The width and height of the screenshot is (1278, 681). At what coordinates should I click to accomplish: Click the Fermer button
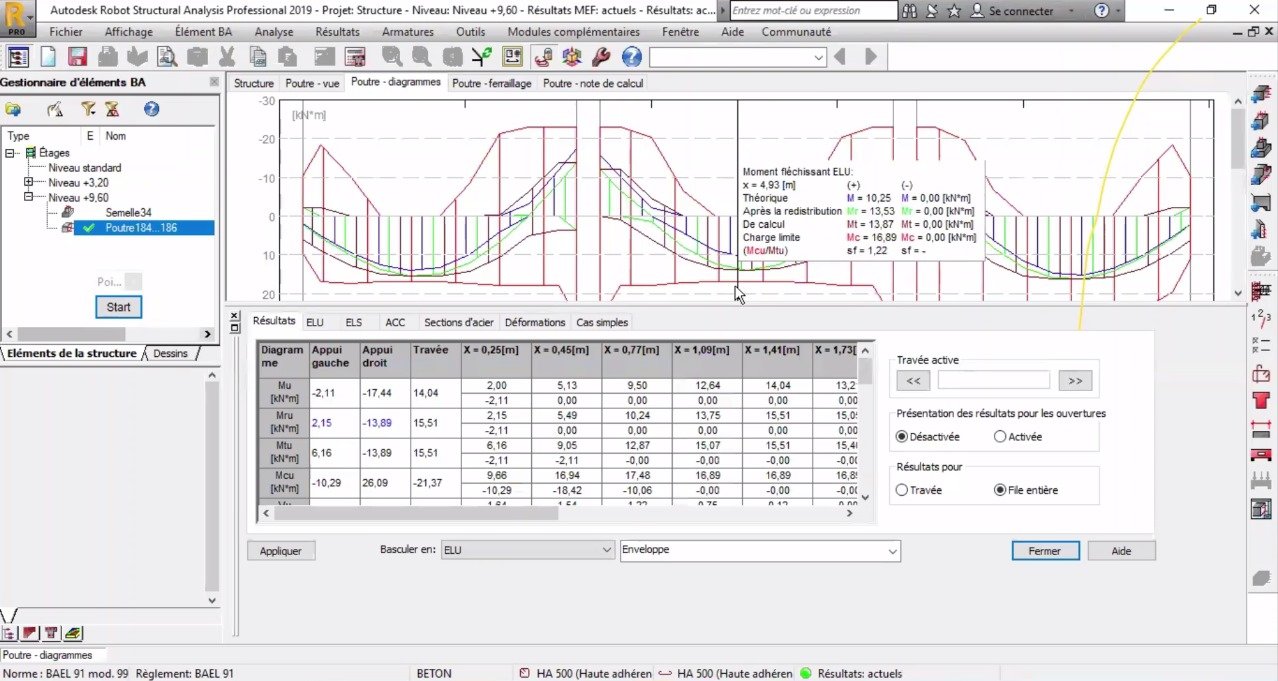1045,551
